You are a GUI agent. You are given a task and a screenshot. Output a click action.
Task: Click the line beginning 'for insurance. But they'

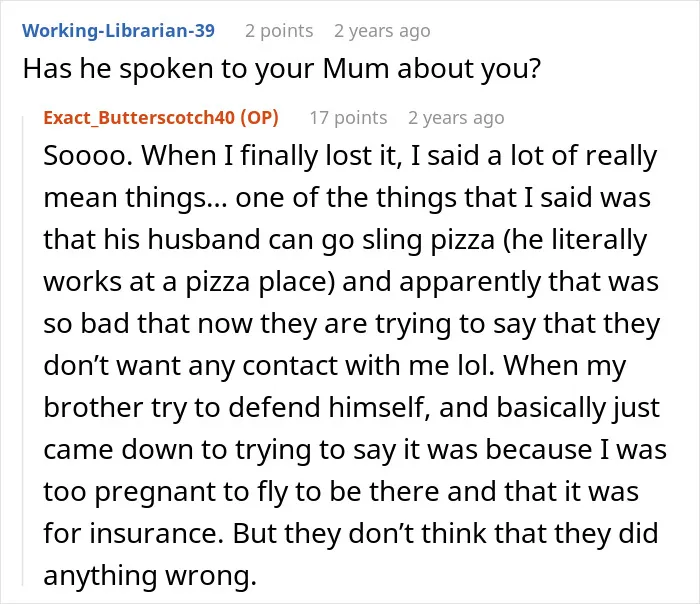(351, 533)
